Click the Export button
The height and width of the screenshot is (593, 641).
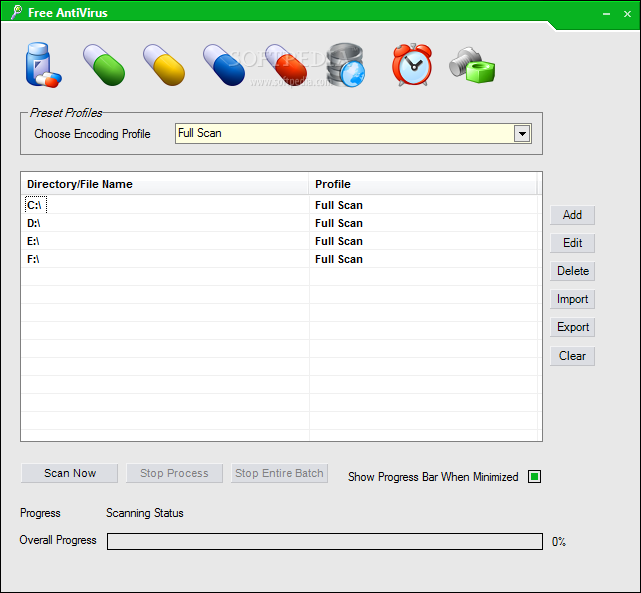(572, 327)
